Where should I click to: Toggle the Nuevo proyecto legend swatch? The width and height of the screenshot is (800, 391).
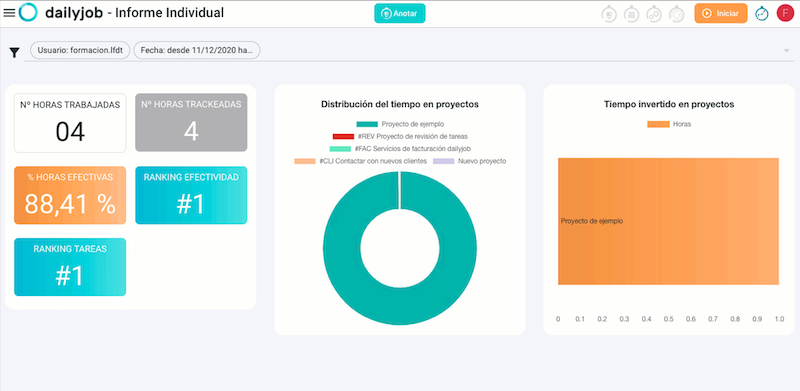[443, 161]
